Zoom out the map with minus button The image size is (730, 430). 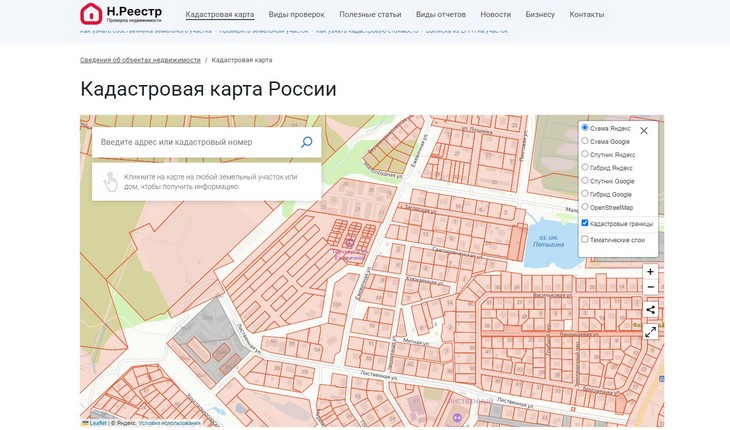click(650, 287)
